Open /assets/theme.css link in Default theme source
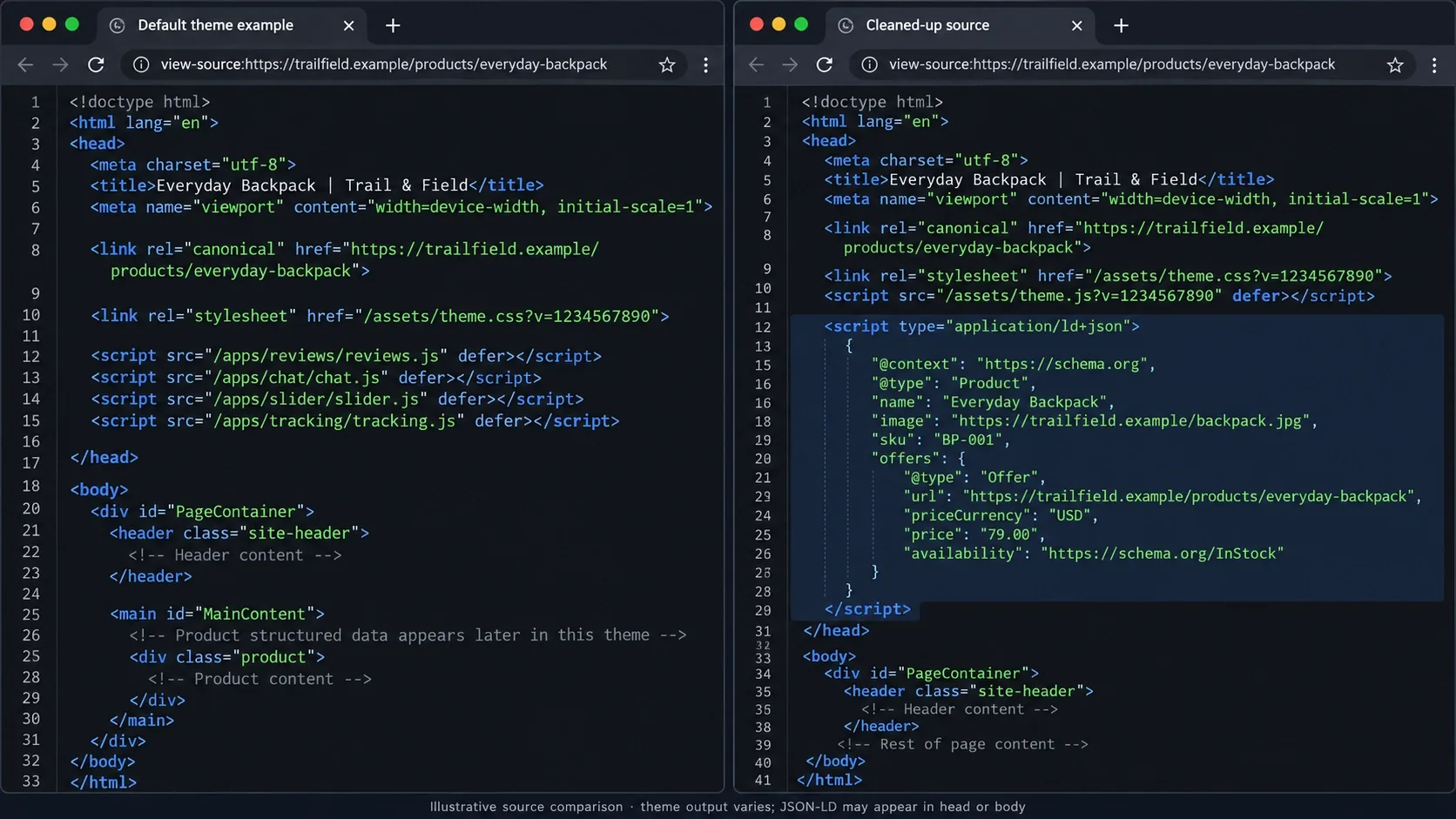Viewport: 1456px width, 819px height. [511, 316]
